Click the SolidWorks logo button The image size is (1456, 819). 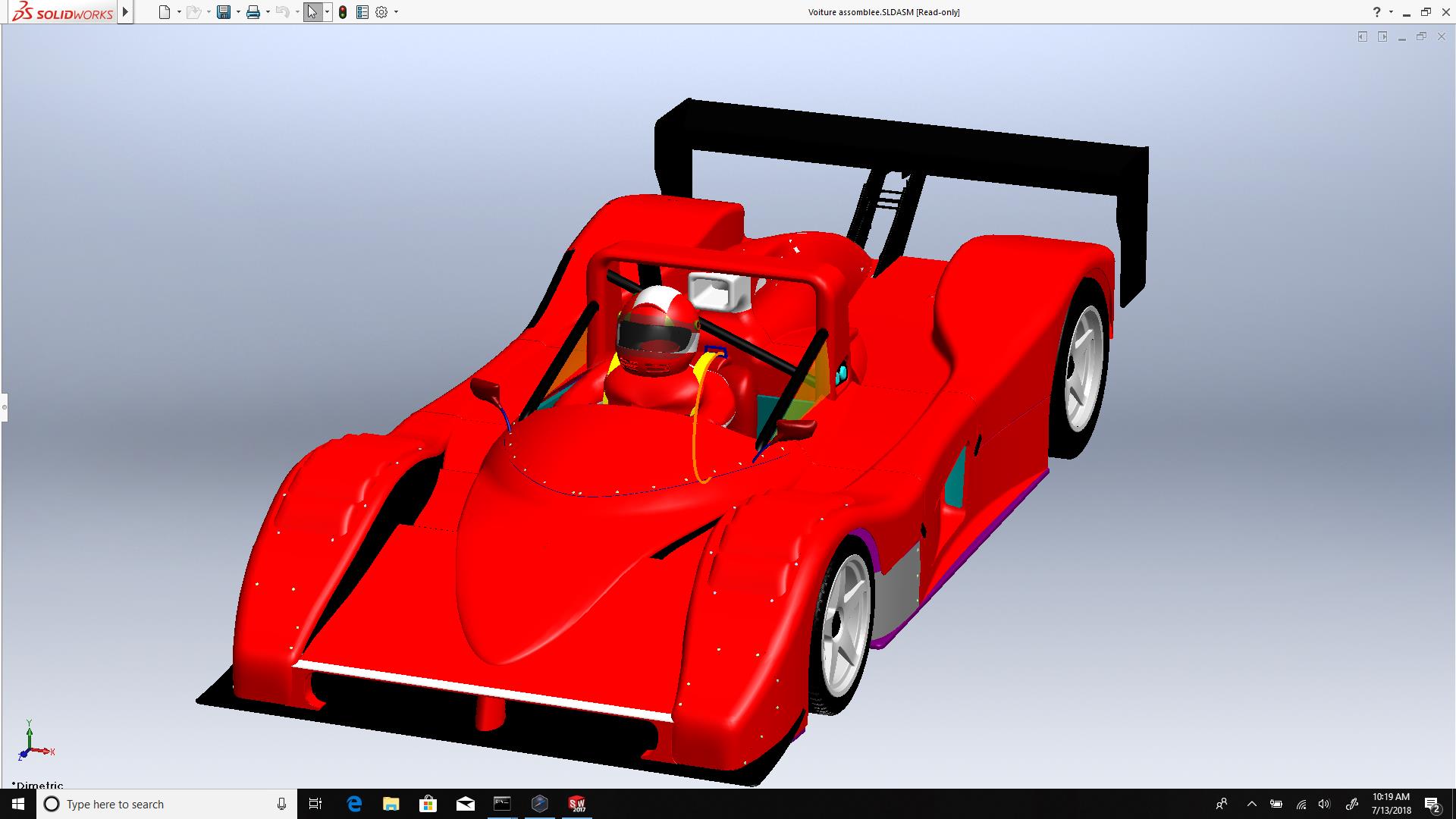[x=62, y=12]
